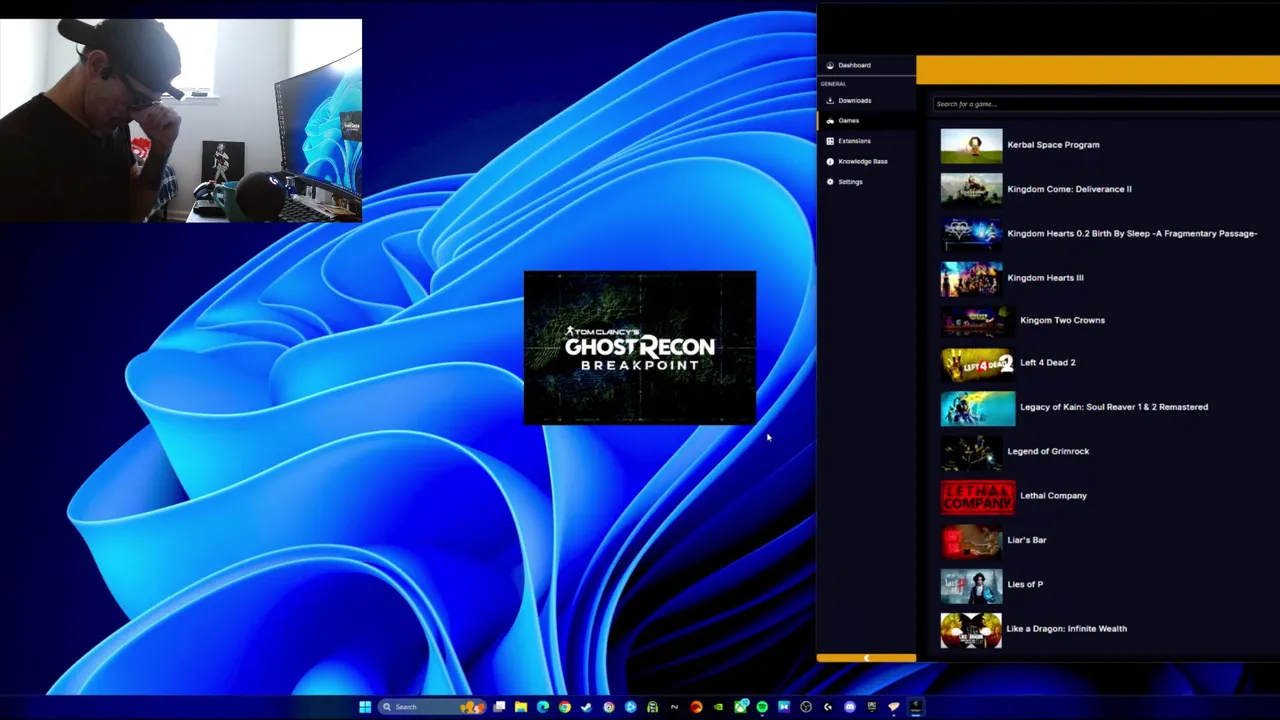
Task: Open Epic Games Launcher taskbar icon
Action: click(871, 707)
